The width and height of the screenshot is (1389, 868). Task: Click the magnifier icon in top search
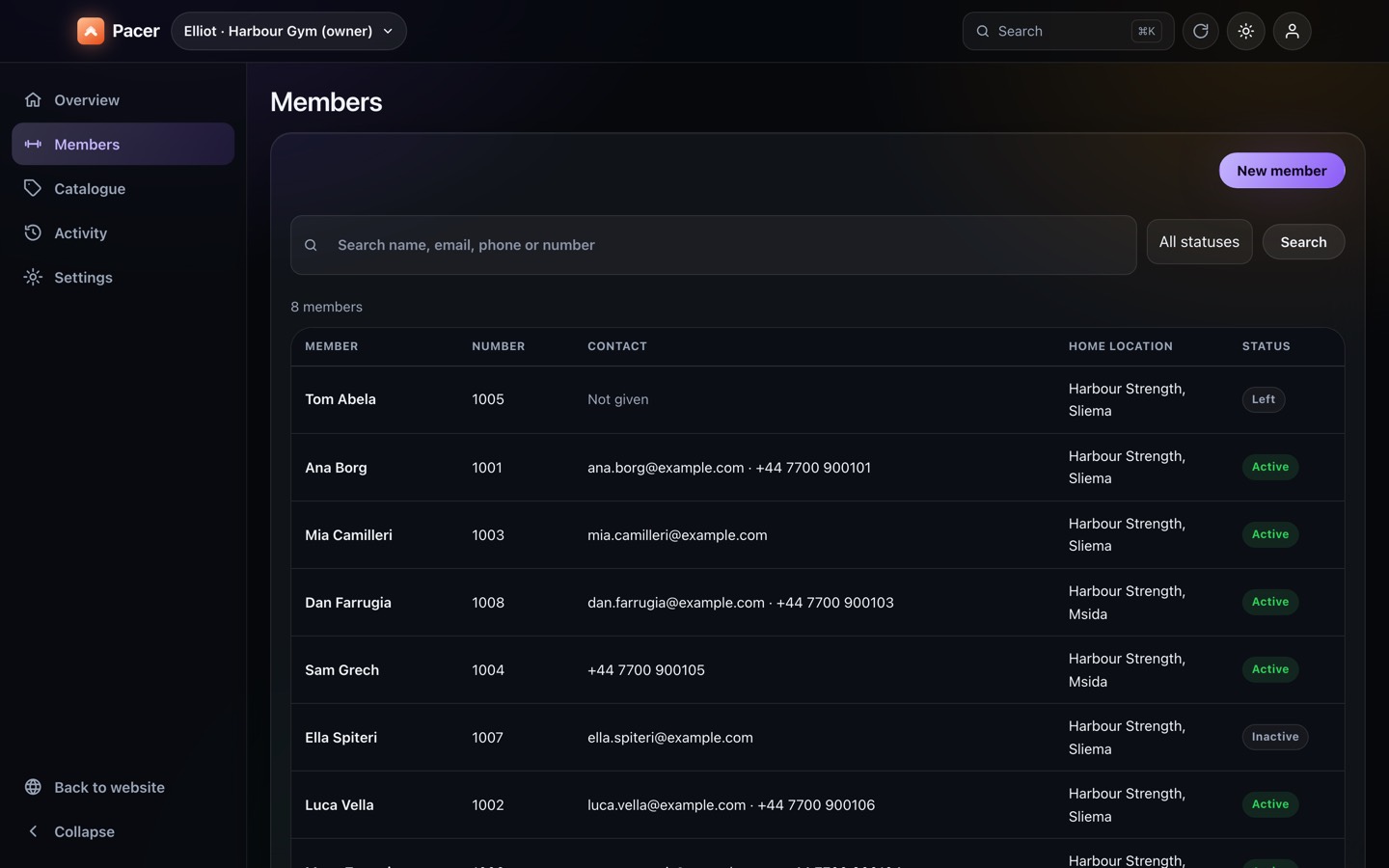point(983,31)
